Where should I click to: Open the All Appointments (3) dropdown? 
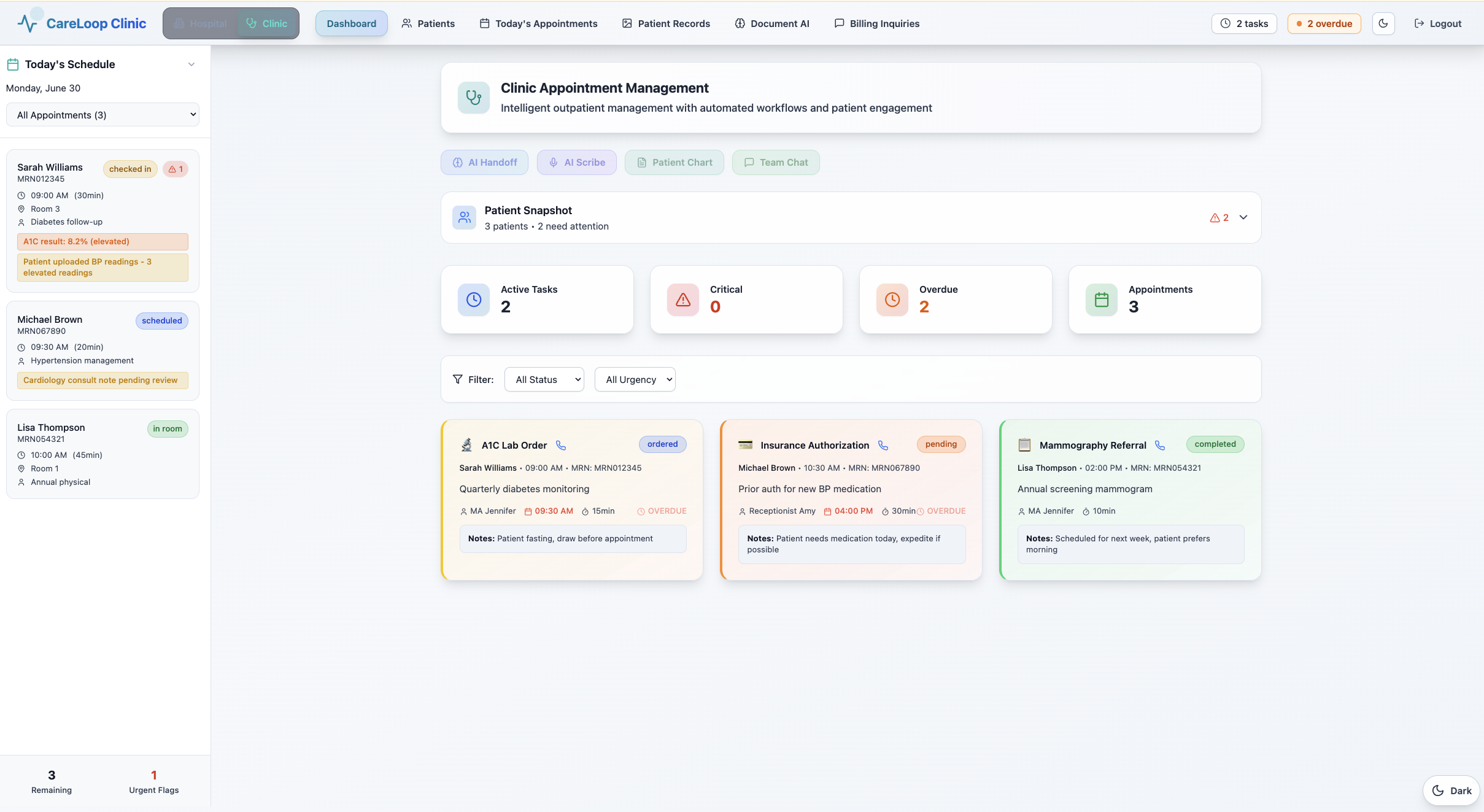(102, 115)
